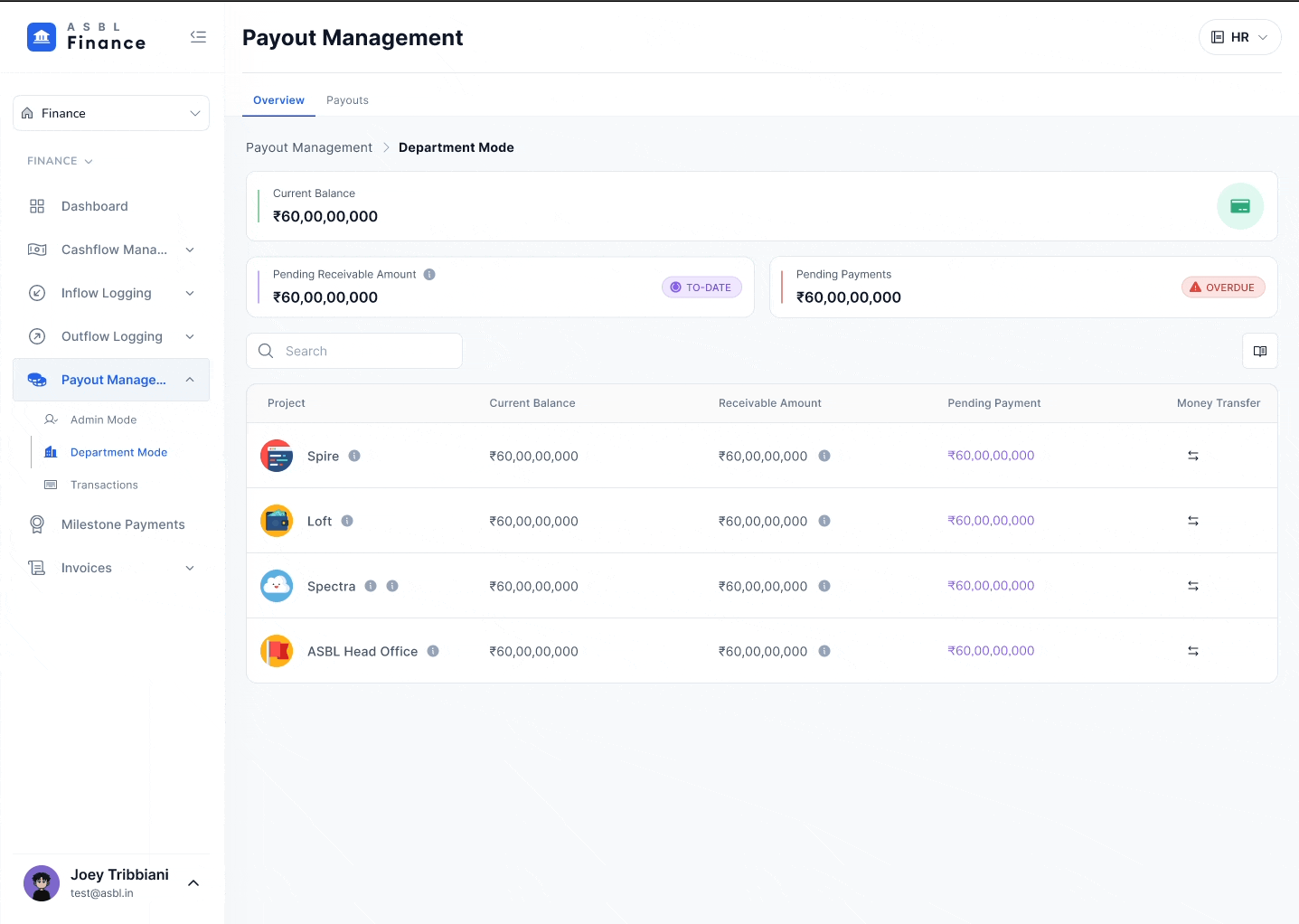Image resolution: width=1299 pixels, height=924 pixels.
Task: Open Spire pending payment amount link
Action: (x=991, y=456)
